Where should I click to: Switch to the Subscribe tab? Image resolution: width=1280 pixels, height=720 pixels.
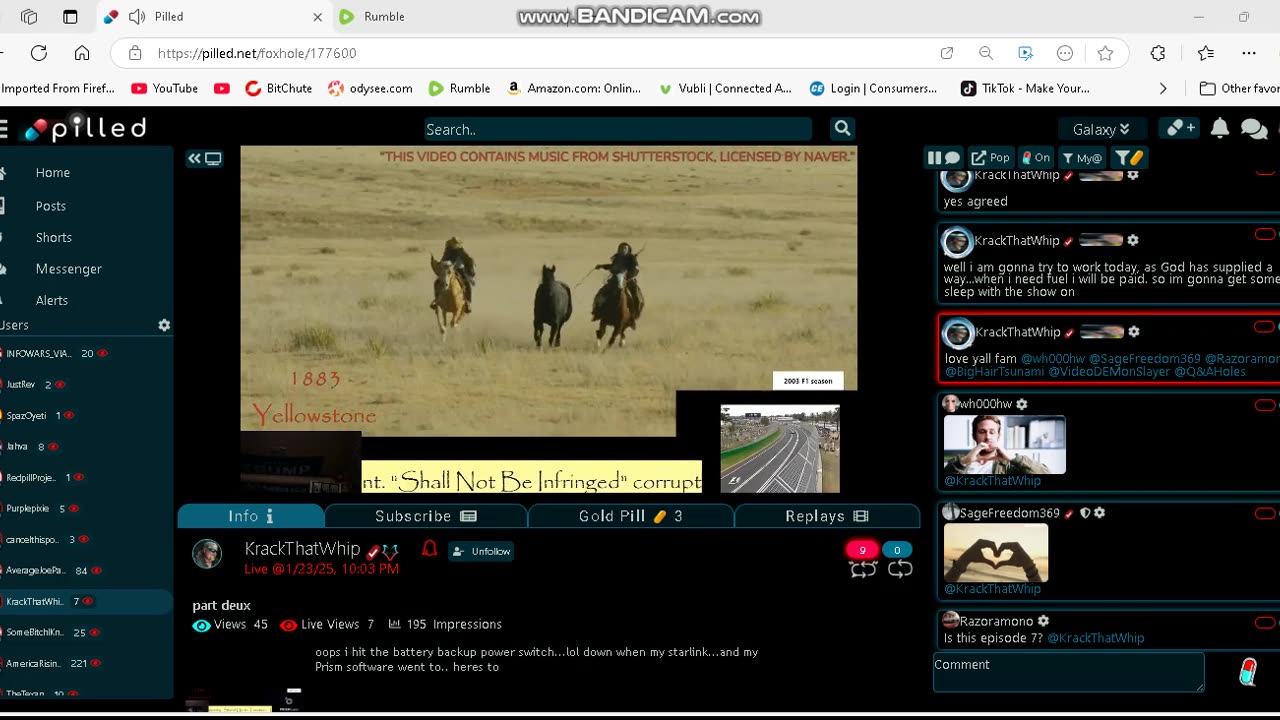(x=426, y=516)
